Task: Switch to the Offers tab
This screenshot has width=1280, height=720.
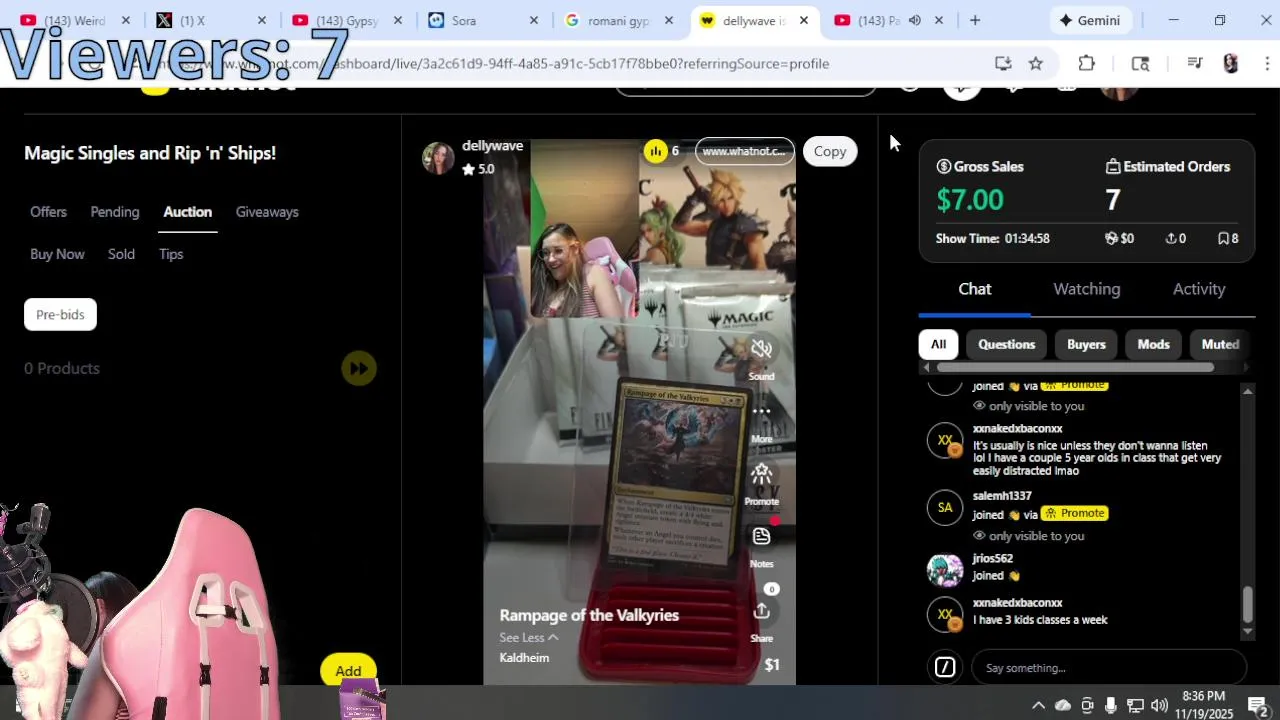Action: (48, 212)
